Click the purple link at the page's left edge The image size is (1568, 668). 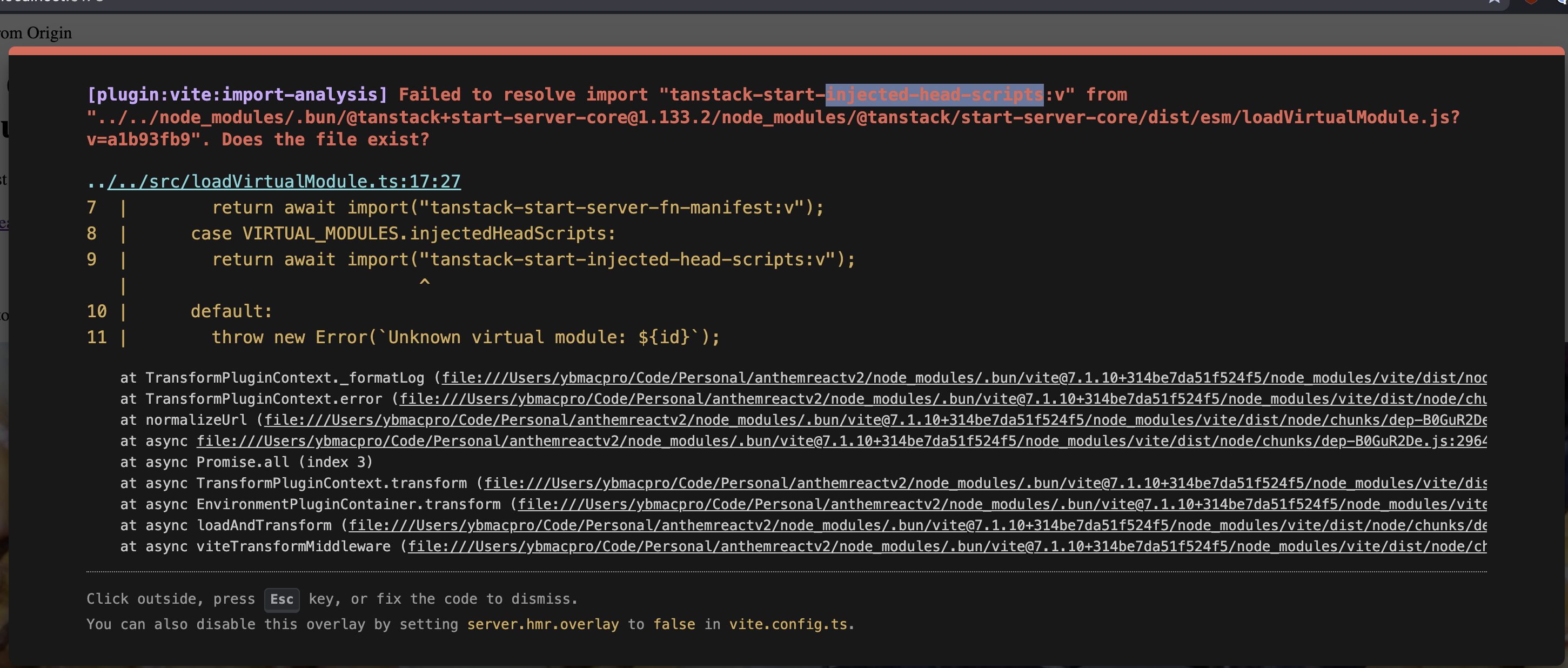[x=4, y=224]
